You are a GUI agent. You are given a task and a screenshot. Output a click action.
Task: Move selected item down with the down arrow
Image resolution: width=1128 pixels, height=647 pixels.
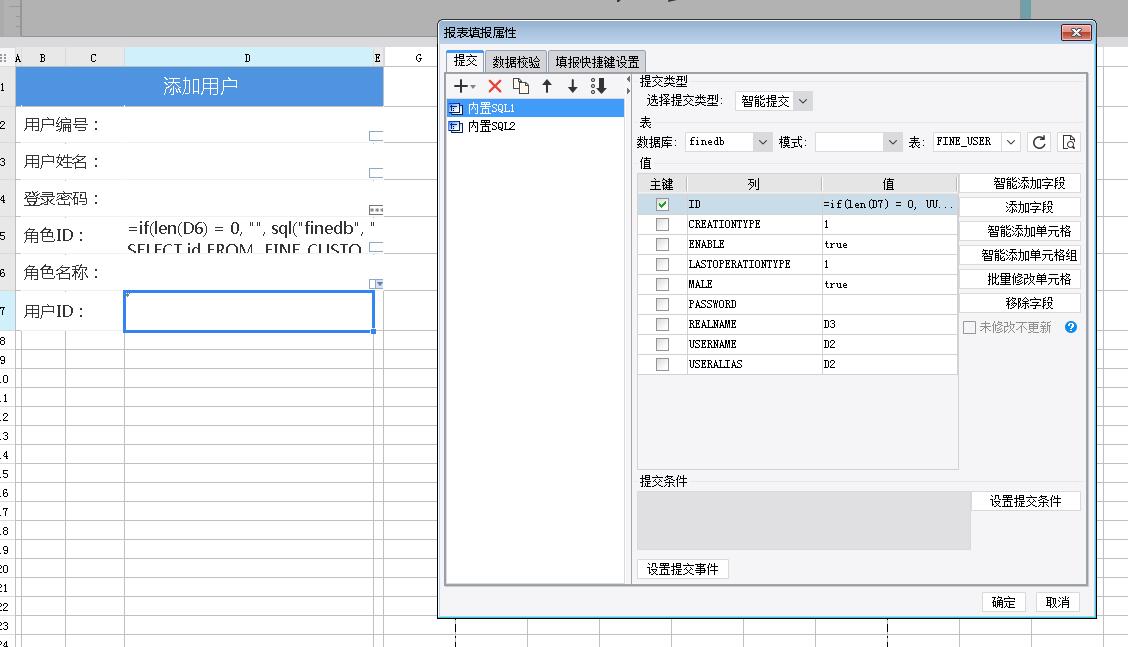pos(573,87)
